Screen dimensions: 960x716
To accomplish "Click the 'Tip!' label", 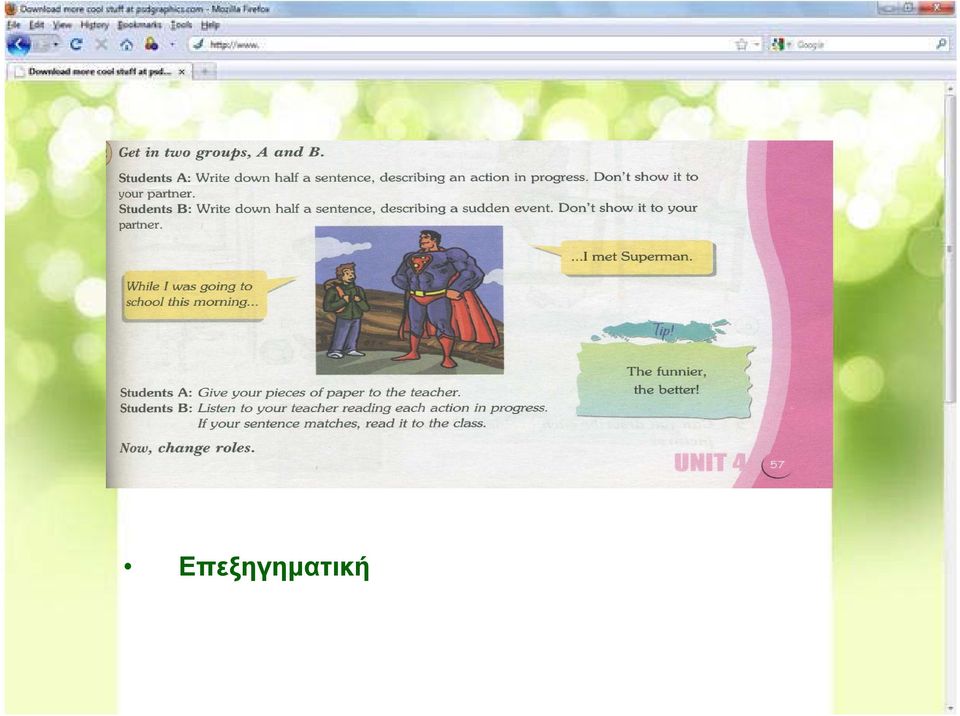I will tap(663, 331).
